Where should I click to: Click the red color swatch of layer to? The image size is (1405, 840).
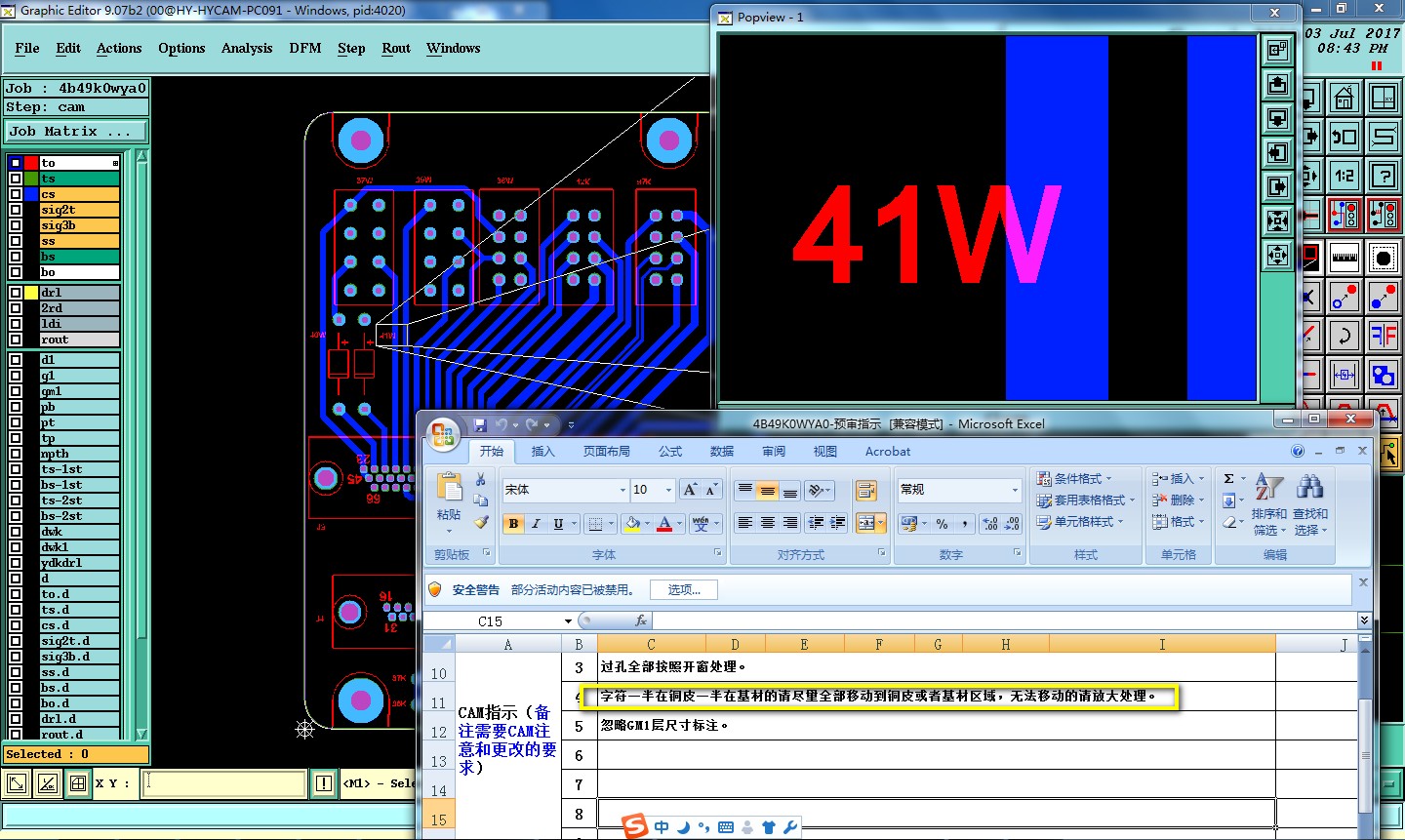(x=31, y=163)
